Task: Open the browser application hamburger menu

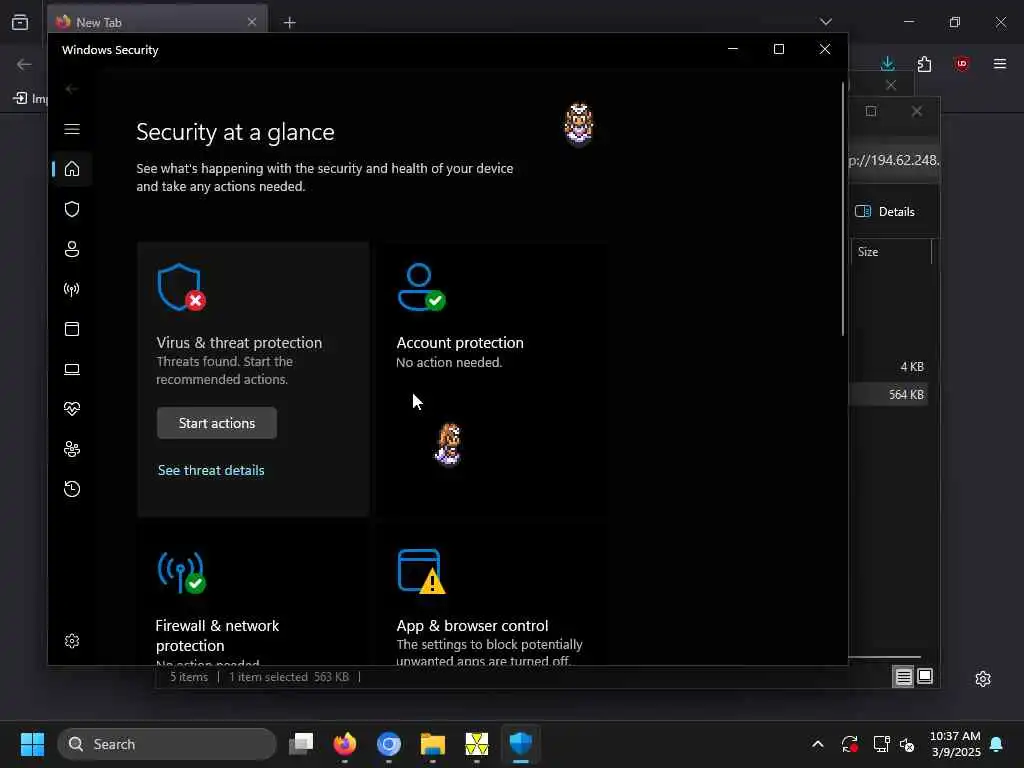Action: pyautogui.click(x=1000, y=64)
